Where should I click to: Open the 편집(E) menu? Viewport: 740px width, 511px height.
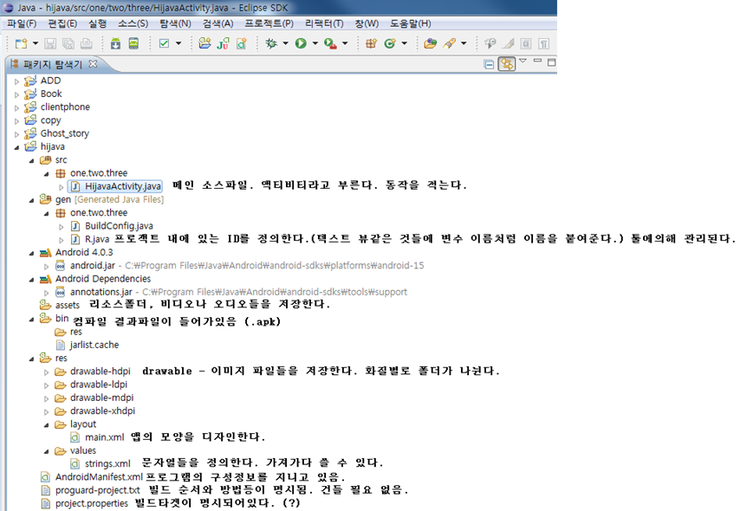pos(63,24)
